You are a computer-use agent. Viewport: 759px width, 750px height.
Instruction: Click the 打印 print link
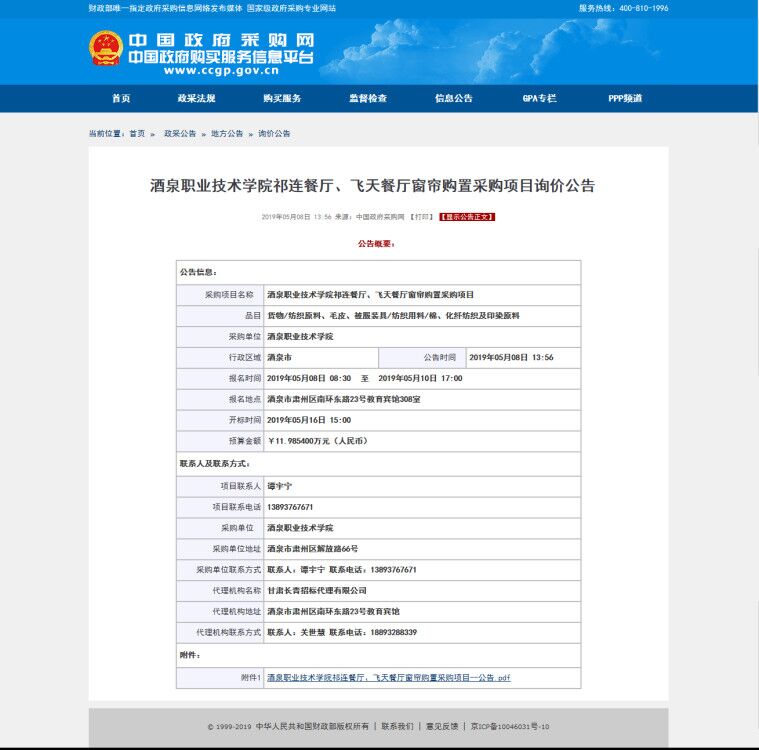click(421, 216)
